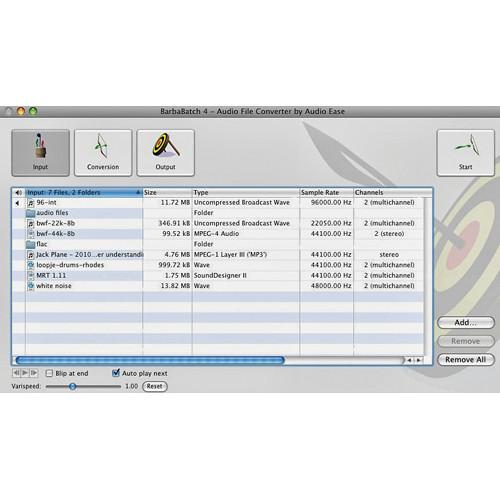Sort list by Type column
Image resolution: width=500 pixels, height=500 pixels.
(x=246, y=192)
